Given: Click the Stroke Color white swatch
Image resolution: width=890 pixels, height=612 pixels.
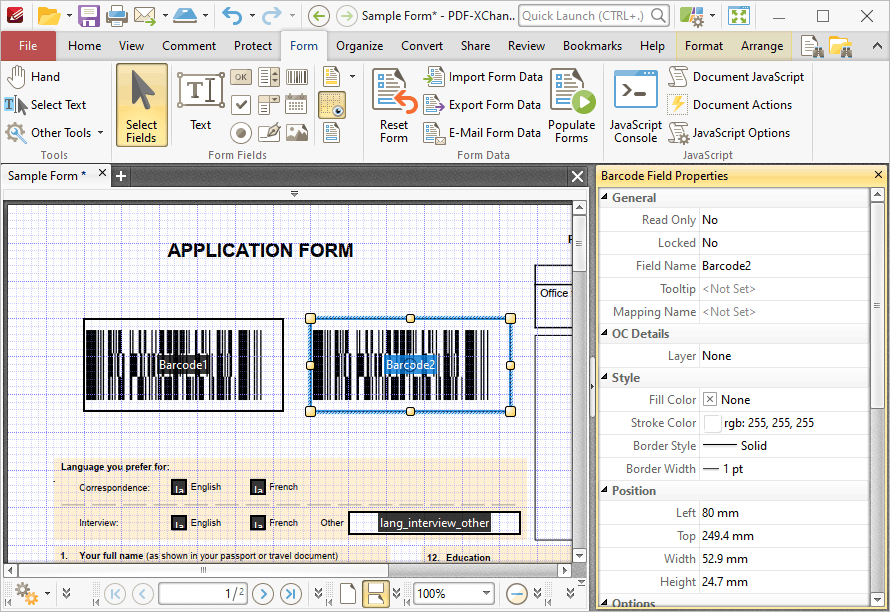Looking at the screenshot, I should 712,423.
